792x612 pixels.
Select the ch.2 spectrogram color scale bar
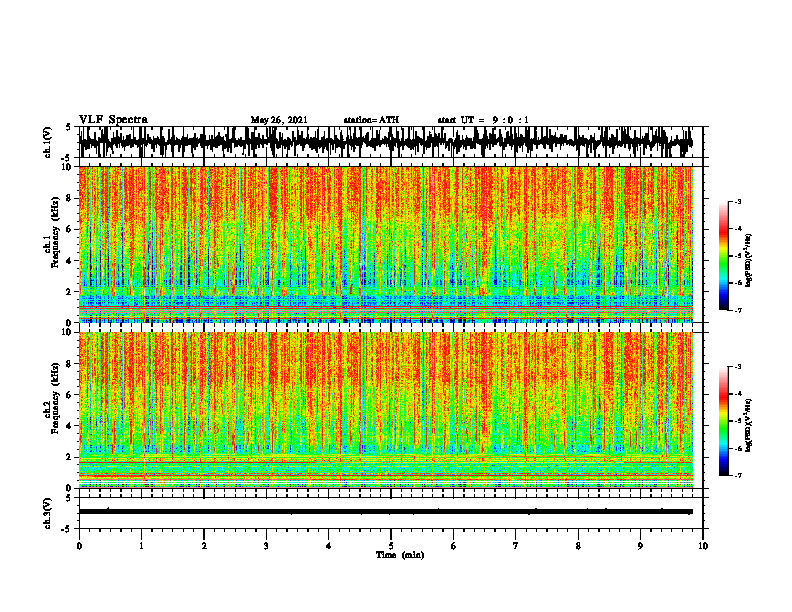pos(724,421)
